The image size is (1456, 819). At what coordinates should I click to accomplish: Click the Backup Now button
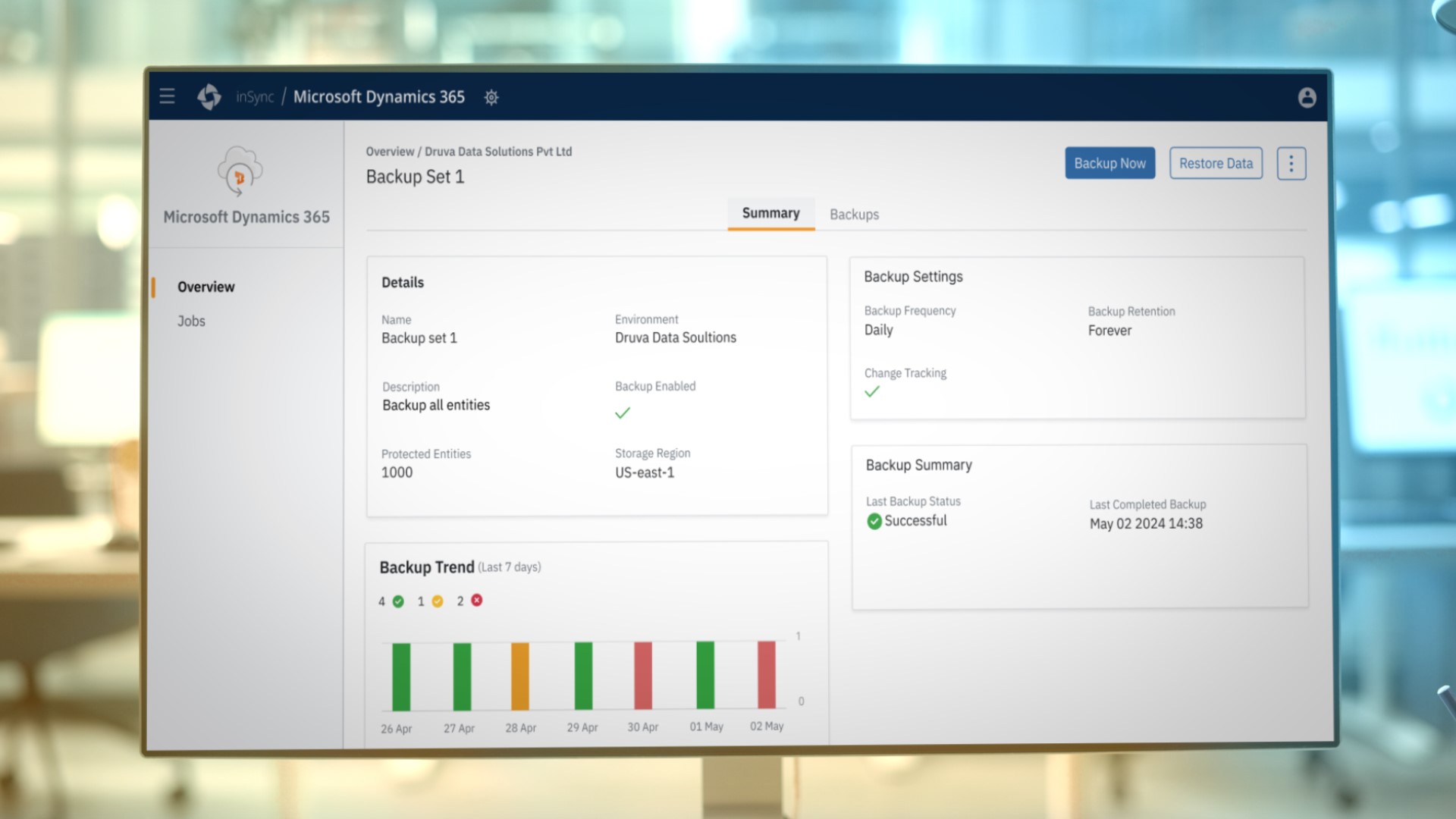[x=1109, y=162]
